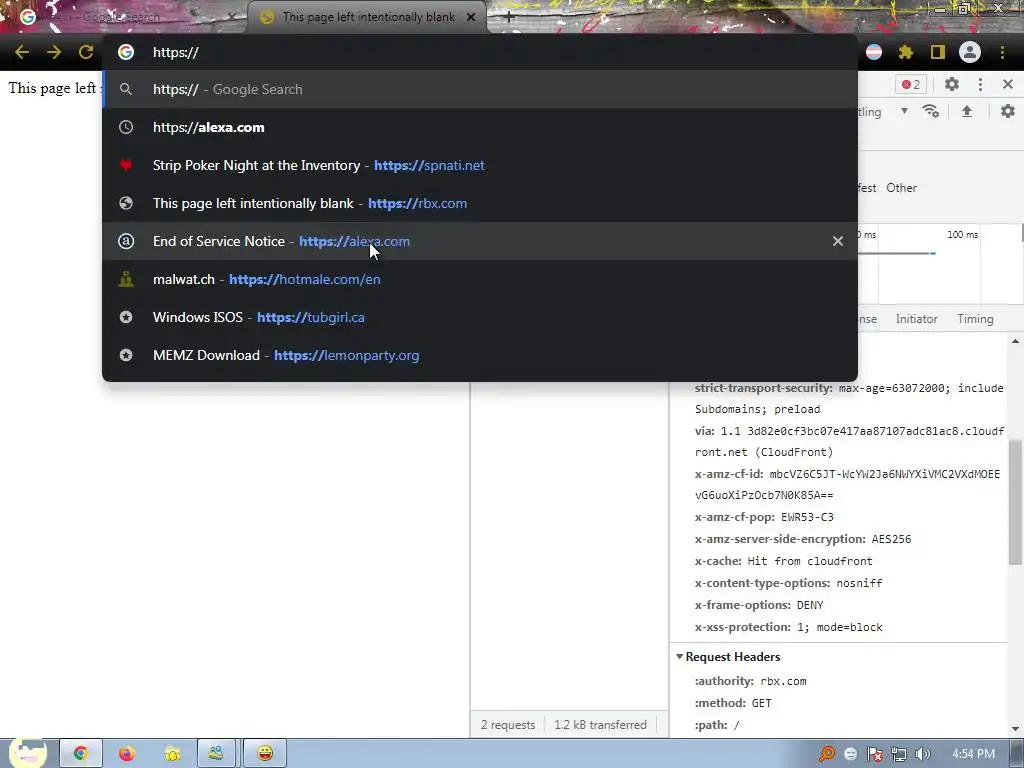Click the 'x-frame-options: DENY' header
Image resolution: width=1024 pixels, height=768 pixels.
pos(759,605)
